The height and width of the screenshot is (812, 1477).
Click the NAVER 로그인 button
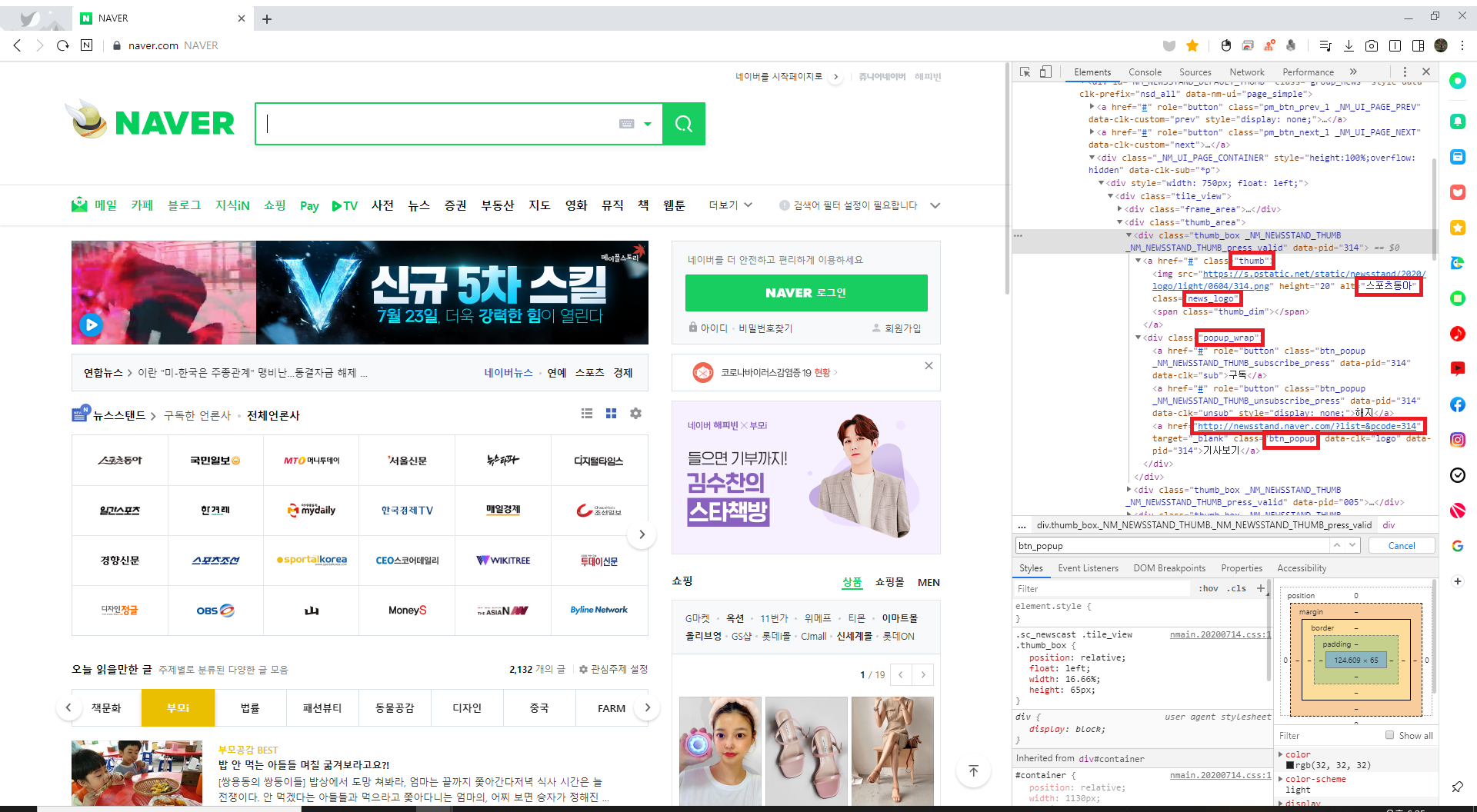pyautogui.click(x=806, y=293)
